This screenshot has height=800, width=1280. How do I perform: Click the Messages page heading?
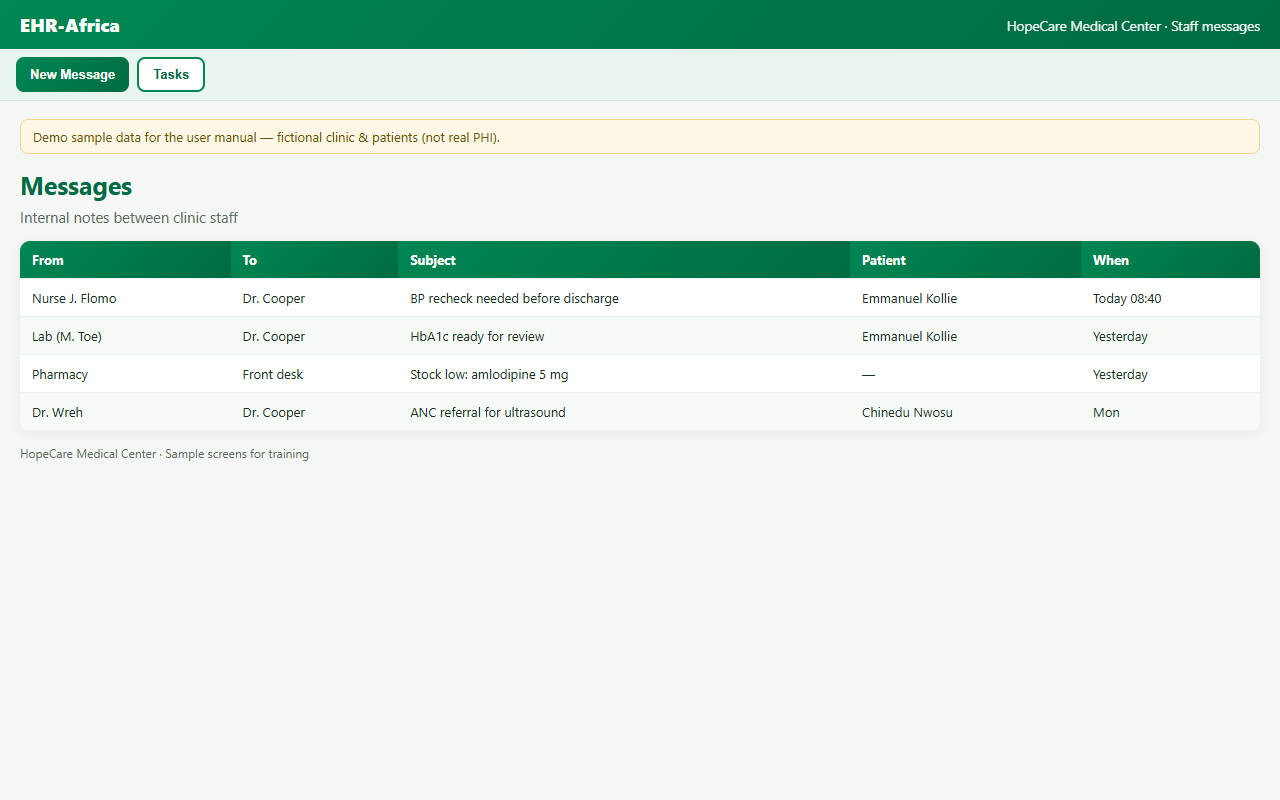click(x=76, y=187)
